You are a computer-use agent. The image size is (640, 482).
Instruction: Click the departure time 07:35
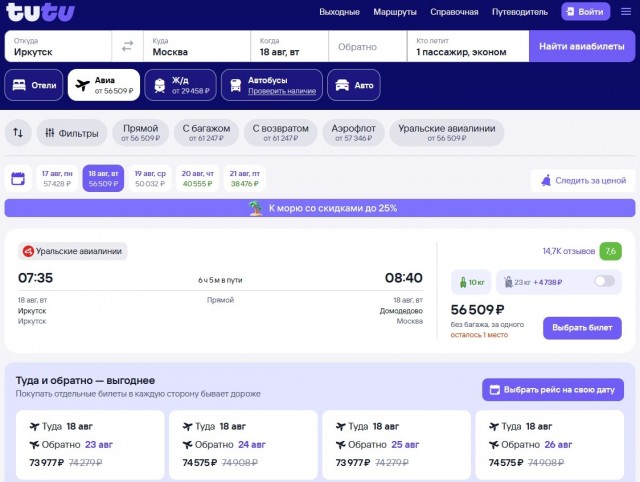tap(36, 278)
